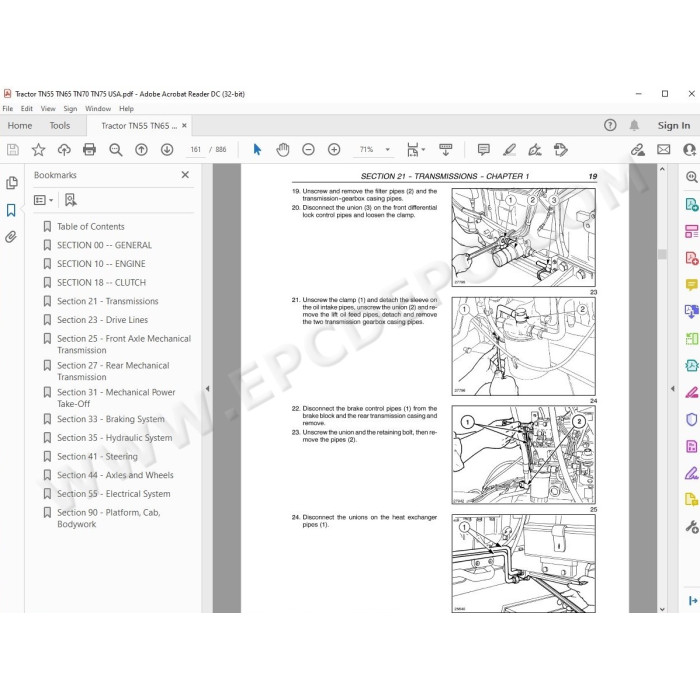Viewport: 700px width, 700px height.
Task: Open the zoom percentage dropdown
Action: (x=388, y=150)
